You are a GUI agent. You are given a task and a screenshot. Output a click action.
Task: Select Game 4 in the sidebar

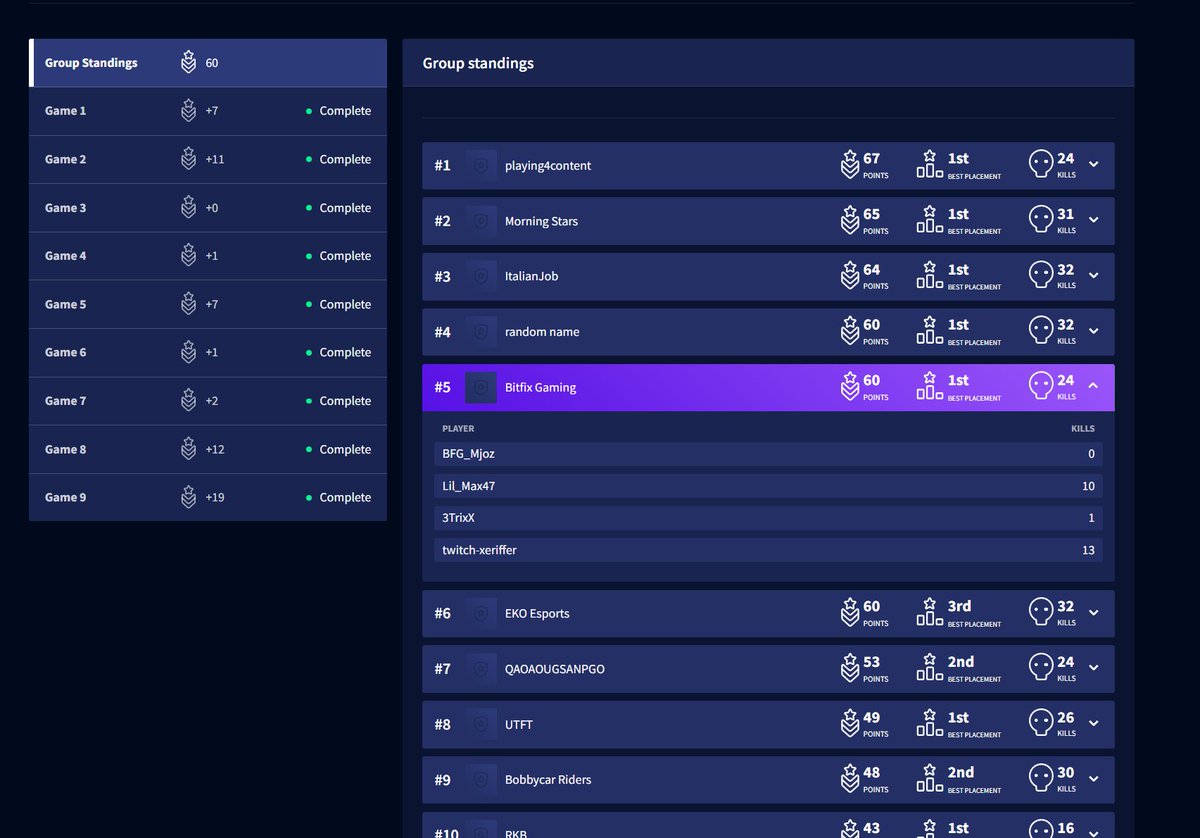208,256
